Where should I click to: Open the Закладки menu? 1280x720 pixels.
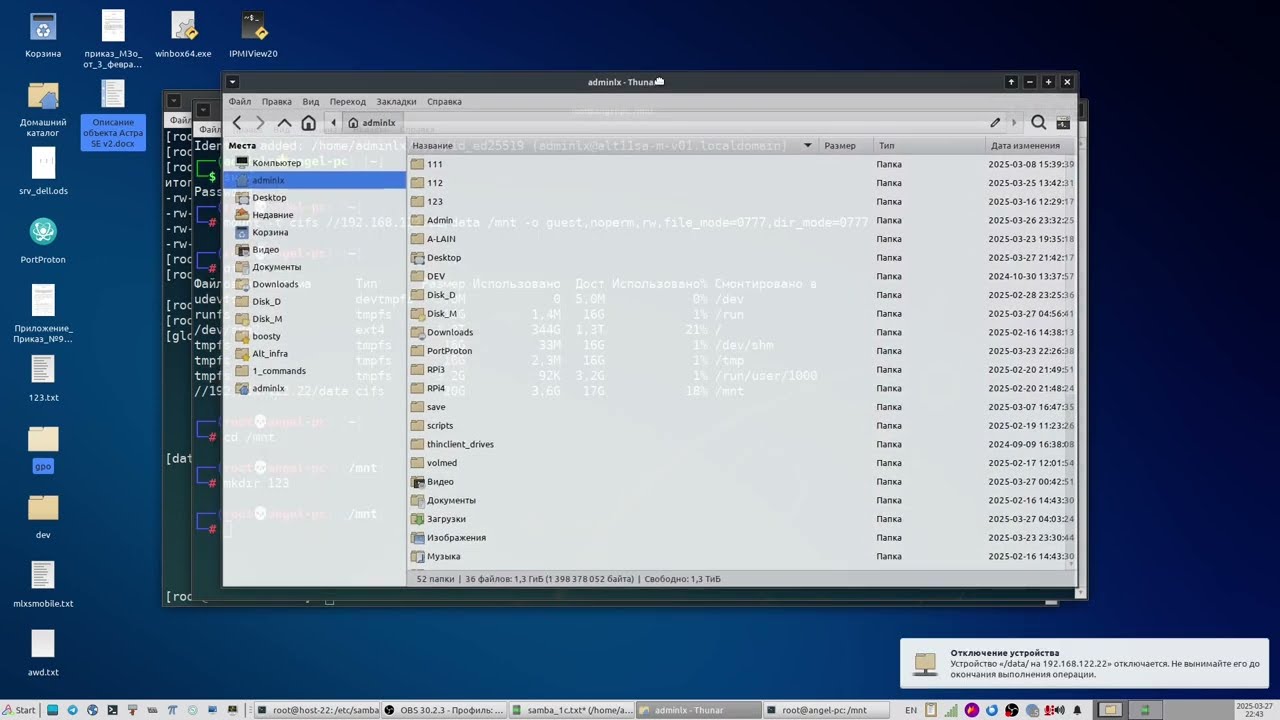[397, 102]
